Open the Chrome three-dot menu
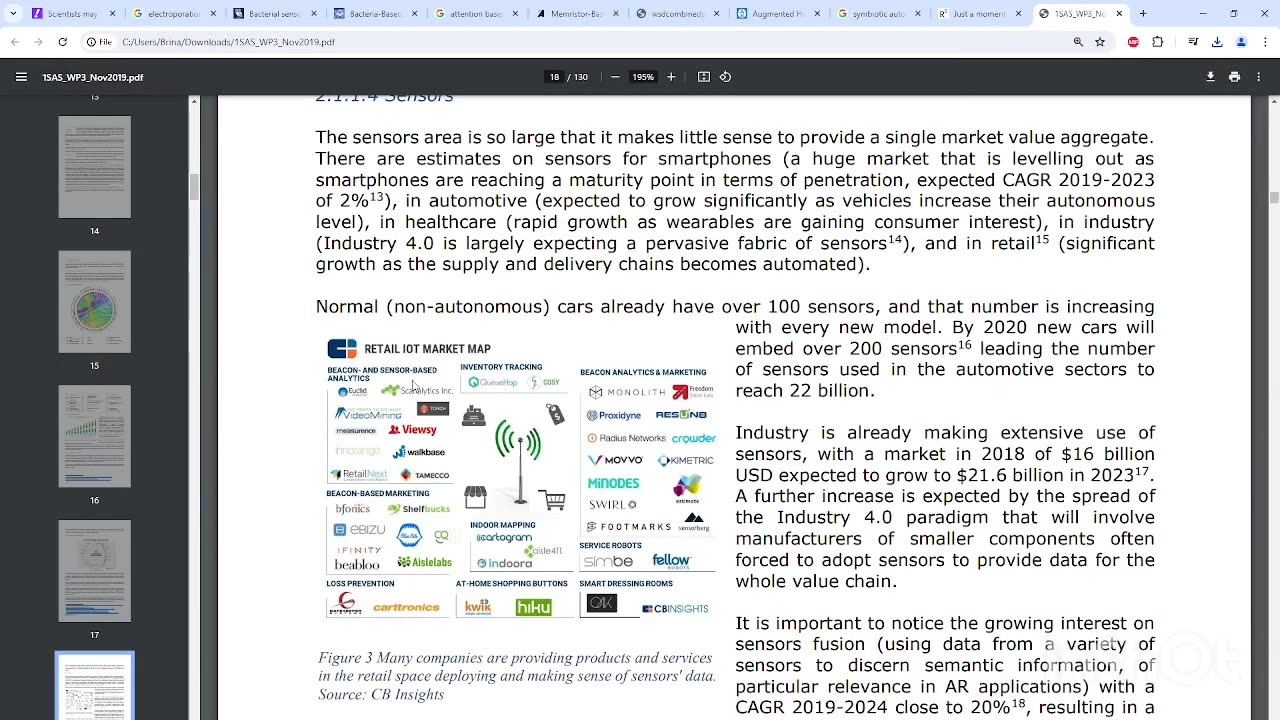This screenshot has width=1280, height=720. coord(1264,42)
